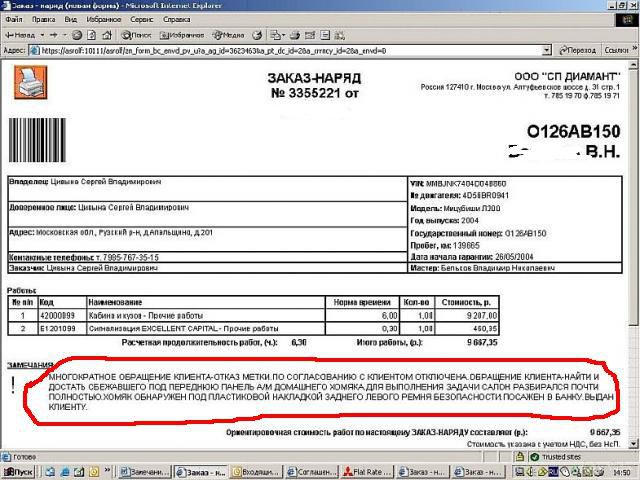Open the Справка menu
The height and width of the screenshot is (480, 640).
coord(176,20)
